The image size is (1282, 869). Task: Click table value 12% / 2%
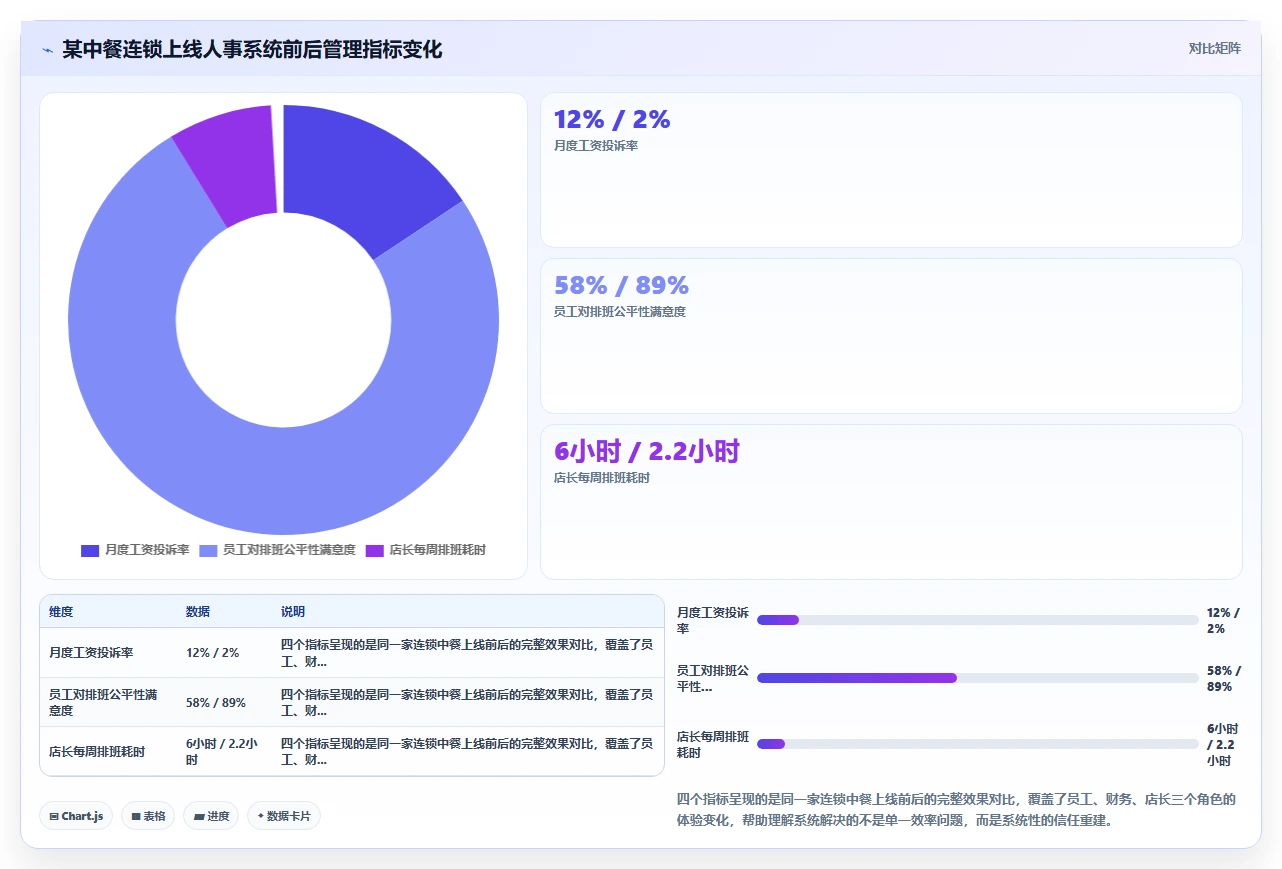[x=213, y=653]
